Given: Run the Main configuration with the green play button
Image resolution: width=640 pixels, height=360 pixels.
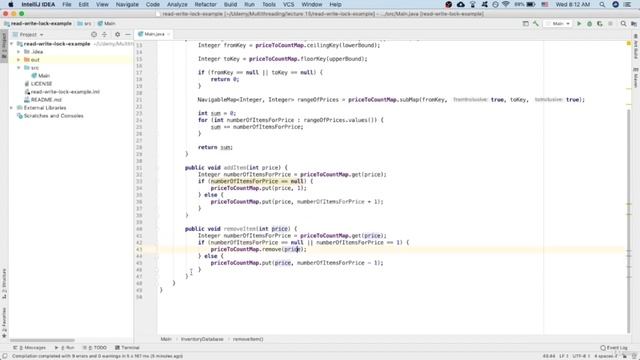Looking at the screenshot, I should coord(579,24).
